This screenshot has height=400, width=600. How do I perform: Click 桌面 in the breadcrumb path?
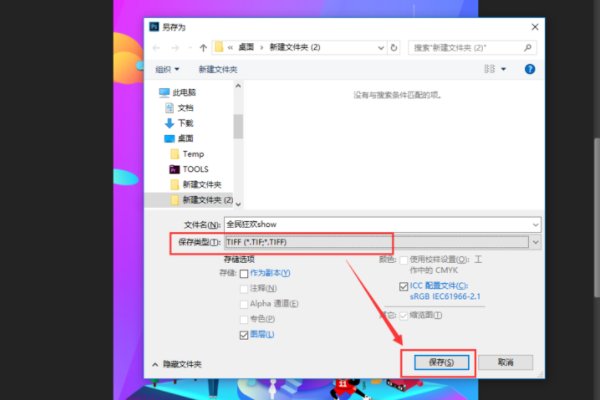click(x=246, y=47)
